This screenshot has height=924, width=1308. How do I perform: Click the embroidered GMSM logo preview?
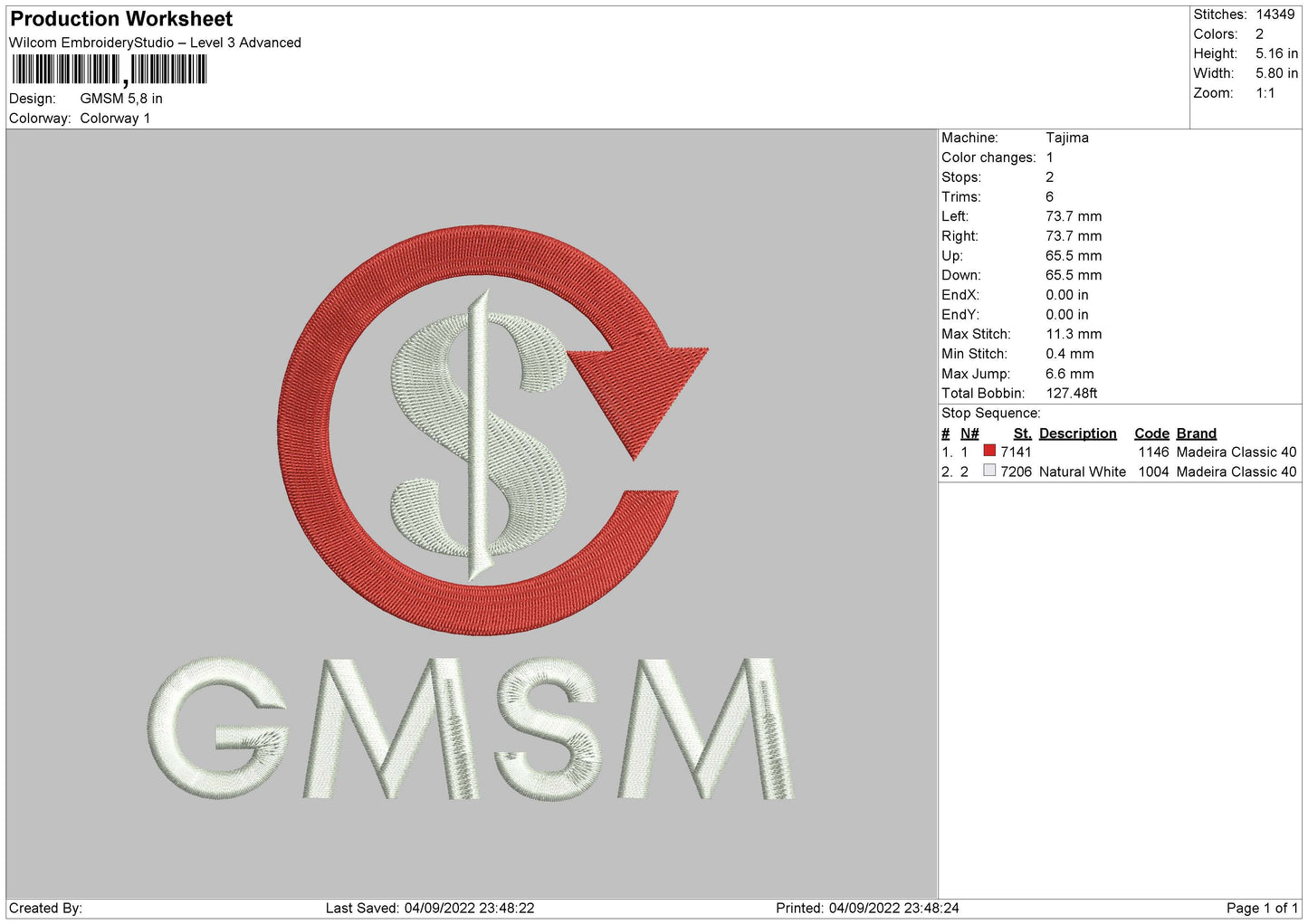pos(472,512)
